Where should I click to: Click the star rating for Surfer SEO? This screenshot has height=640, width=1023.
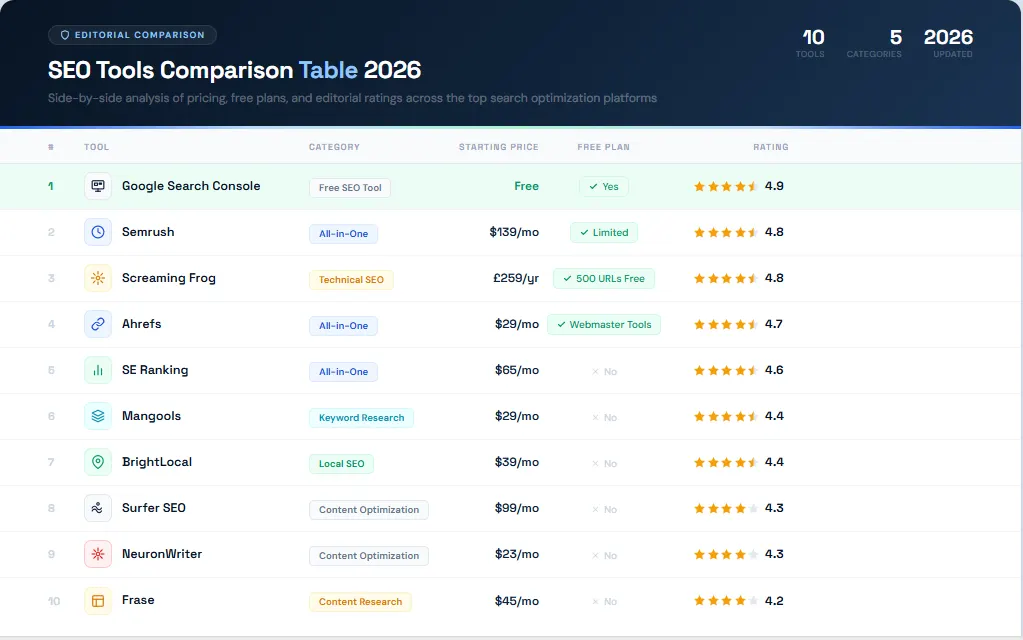[x=725, y=508]
